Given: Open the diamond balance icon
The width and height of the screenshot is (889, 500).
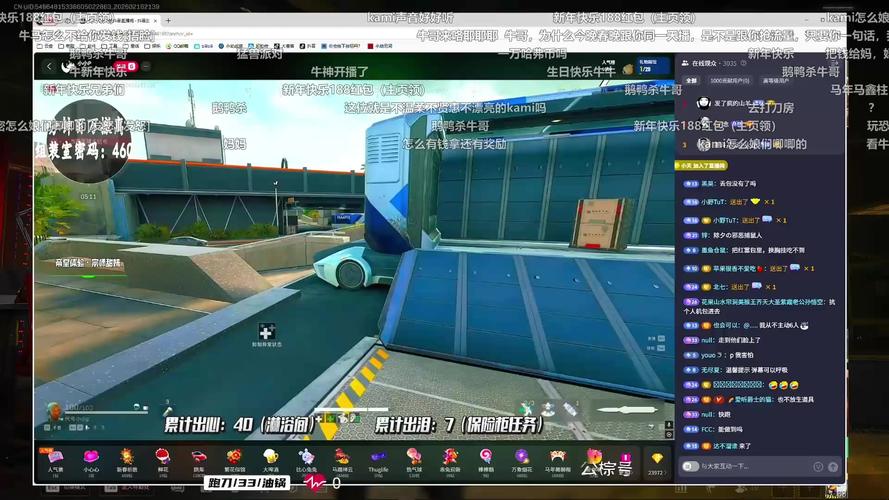Looking at the screenshot, I should [x=656, y=460].
